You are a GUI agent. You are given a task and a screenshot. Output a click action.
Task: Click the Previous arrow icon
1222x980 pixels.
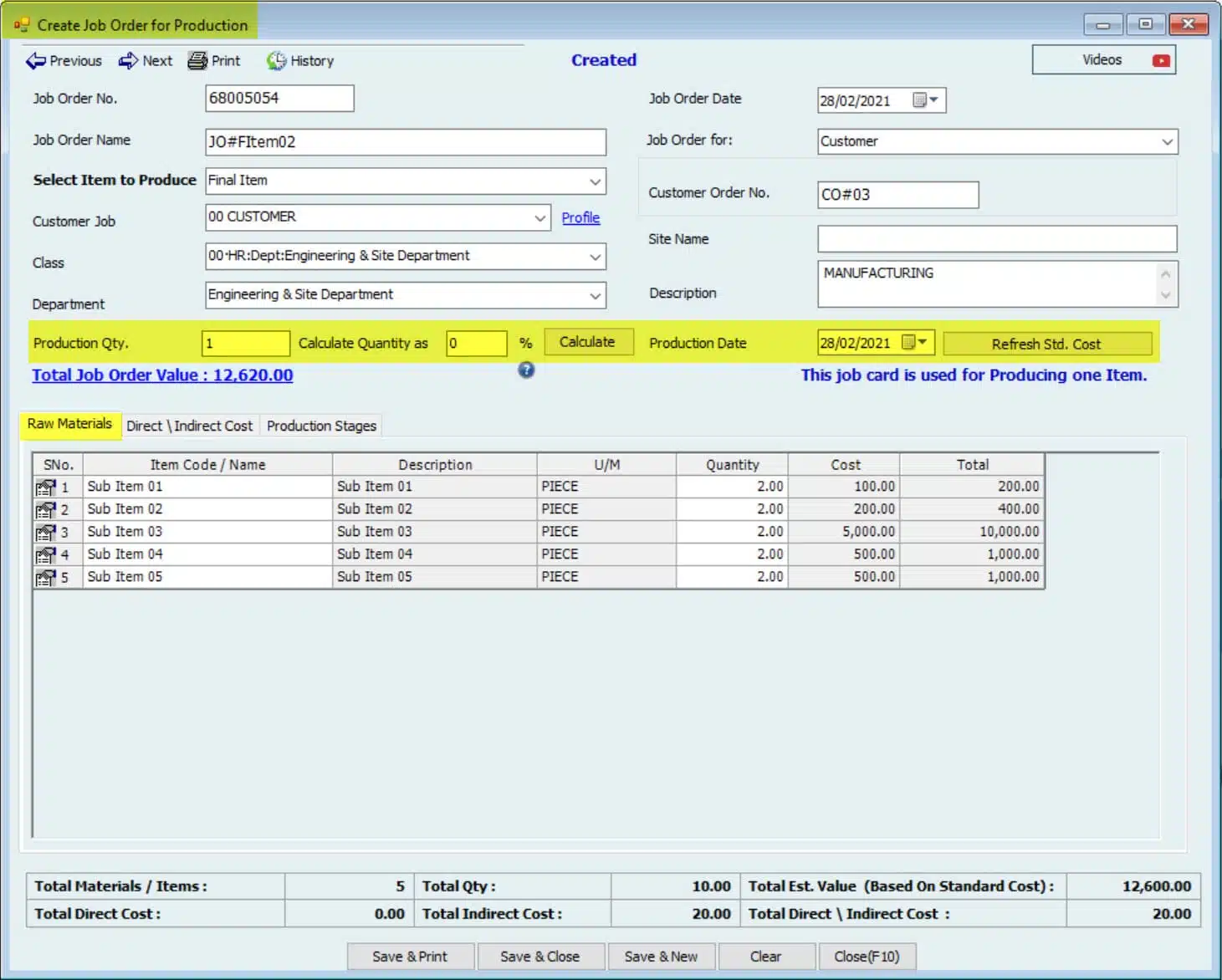click(36, 61)
